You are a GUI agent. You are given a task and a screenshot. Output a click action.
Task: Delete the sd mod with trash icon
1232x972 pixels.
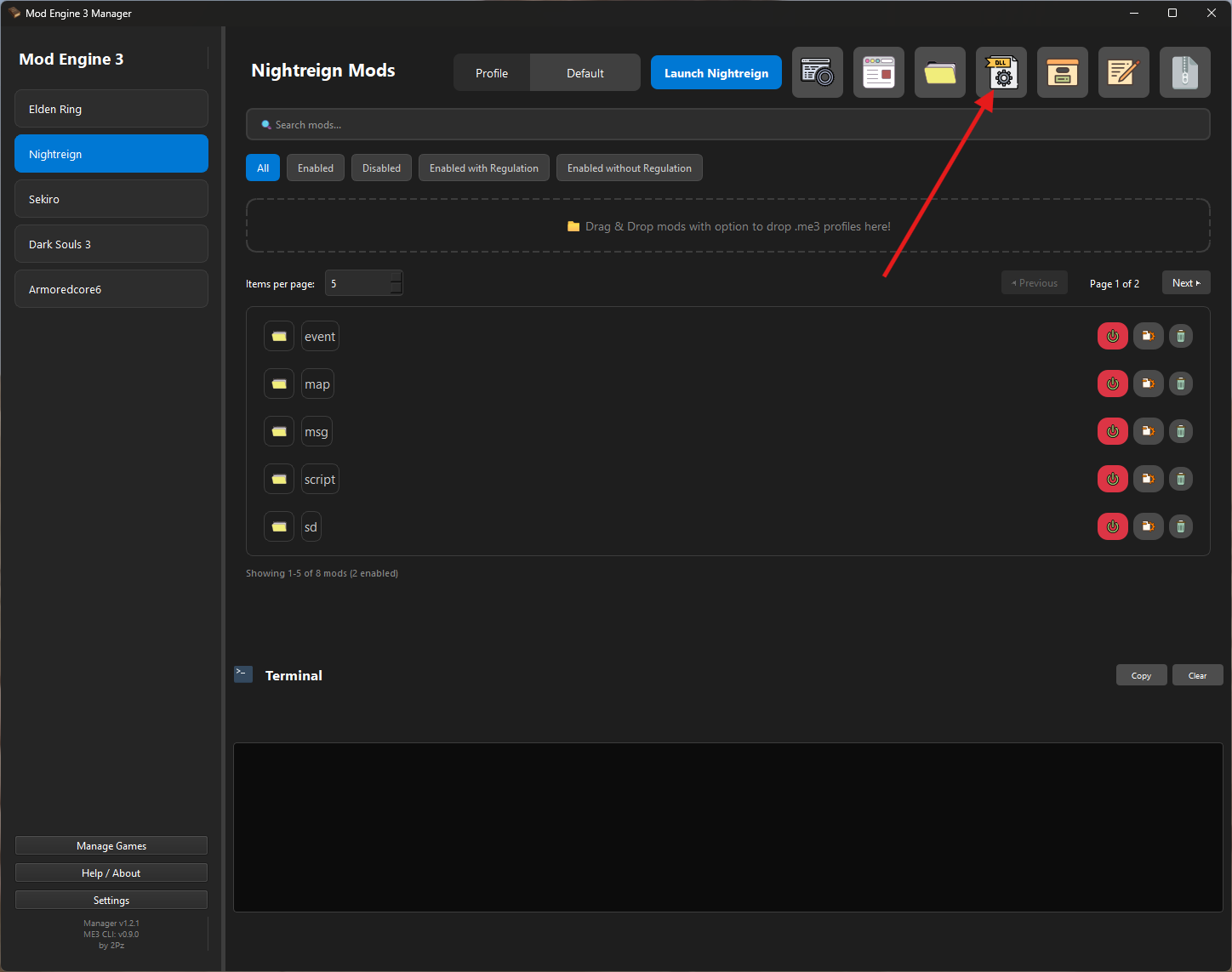pos(1180,526)
